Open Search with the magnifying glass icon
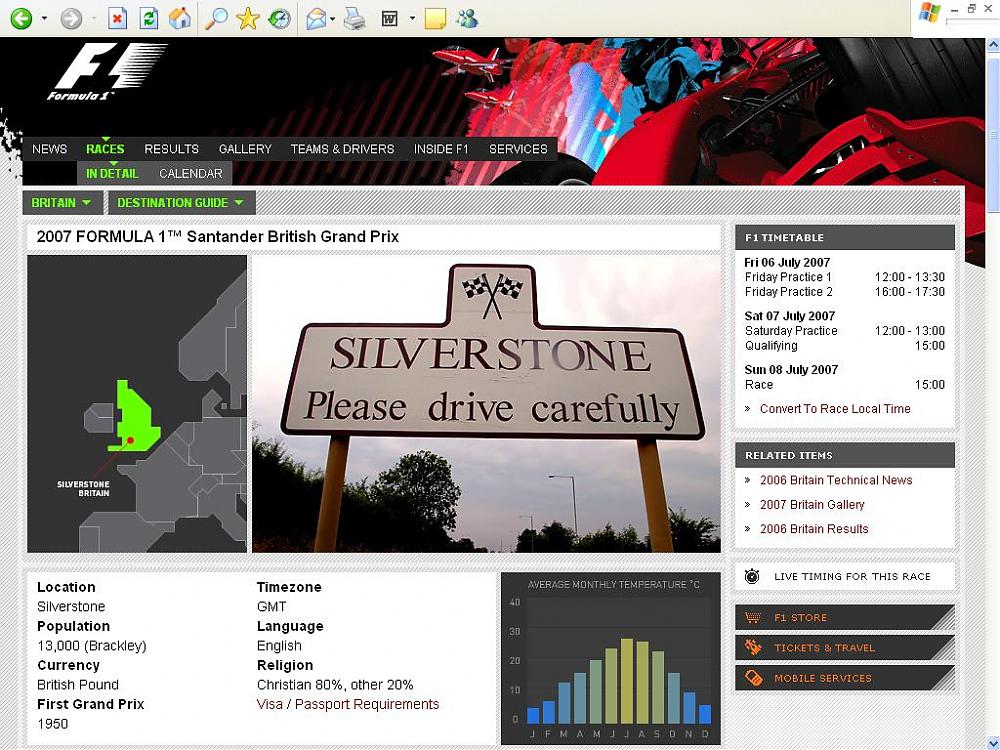 coord(216,18)
